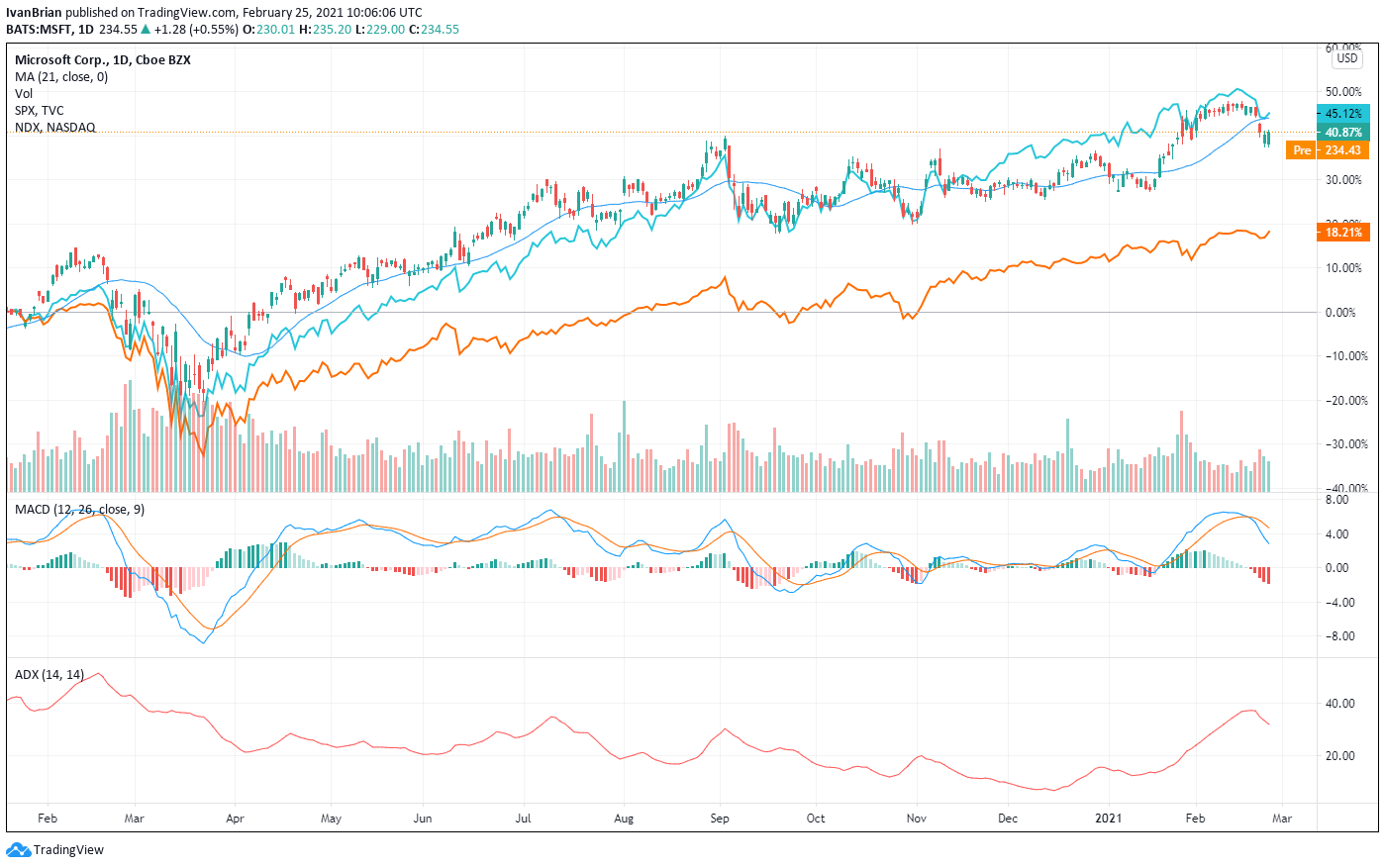Click the 20.00 ADX axis label
Image resolution: width=1385 pixels, height=868 pixels.
pyautogui.click(x=1340, y=755)
